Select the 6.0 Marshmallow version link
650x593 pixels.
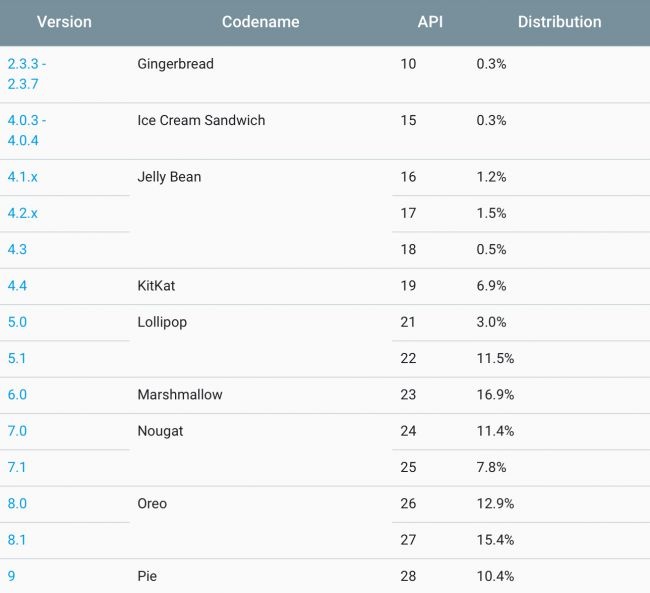(x=18, y=395)
